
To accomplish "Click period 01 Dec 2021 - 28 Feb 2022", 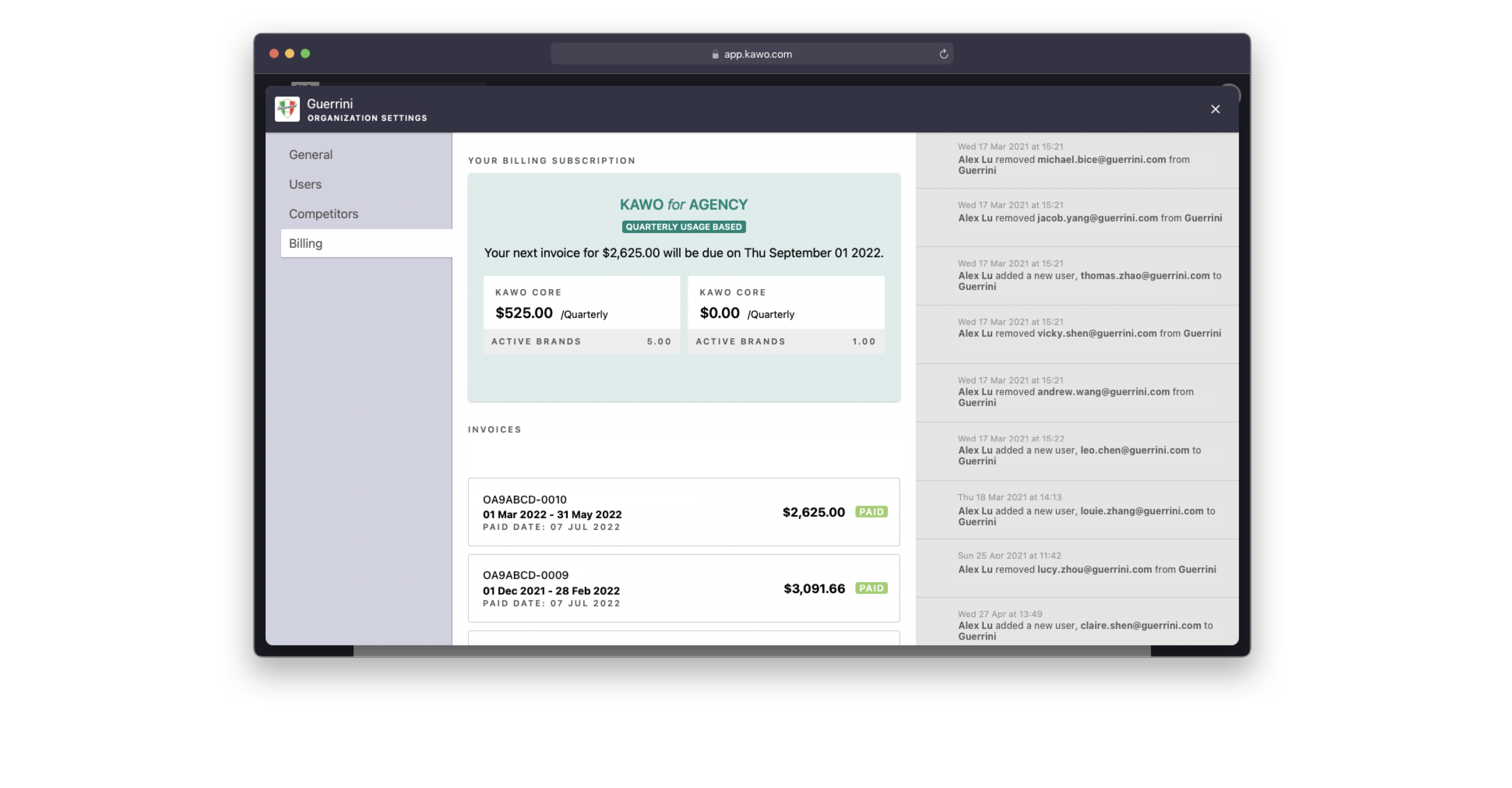I will (551, 591).
